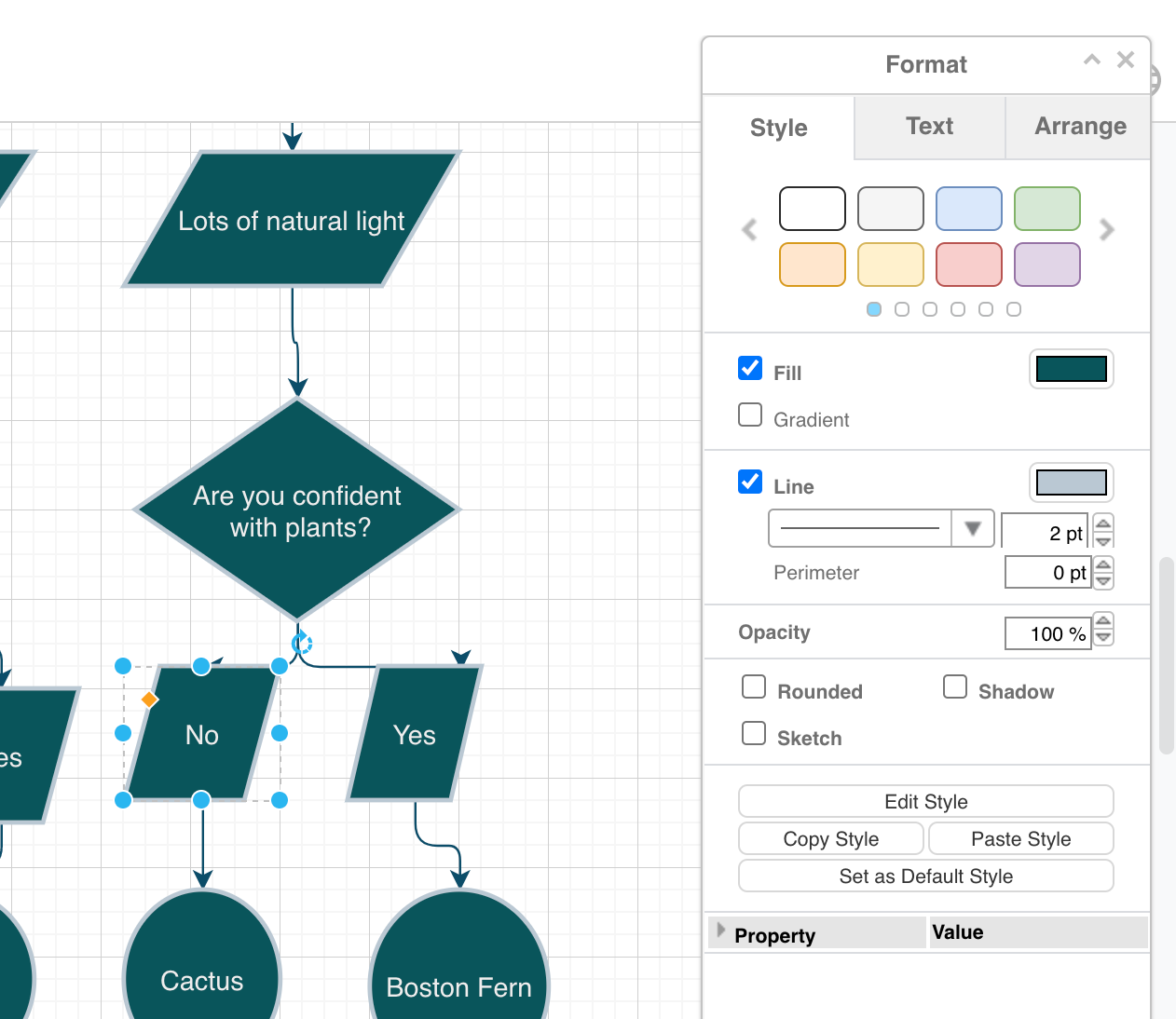Screen dimensions: 1176x1019
Task: Enable the Gradient checkbox
Action: coord(750,414)
